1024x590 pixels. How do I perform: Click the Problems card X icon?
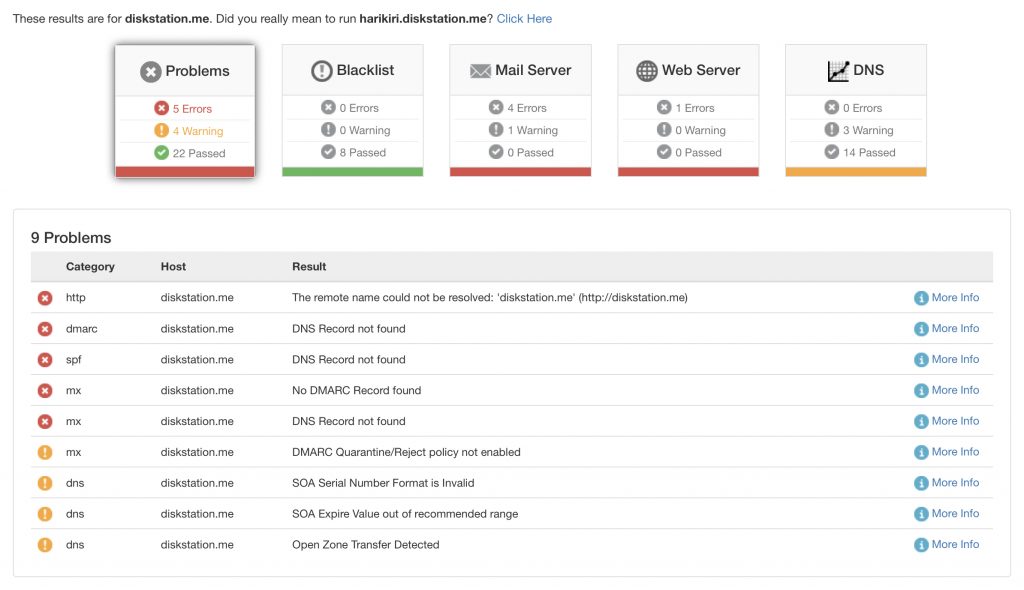pos(150,71)
